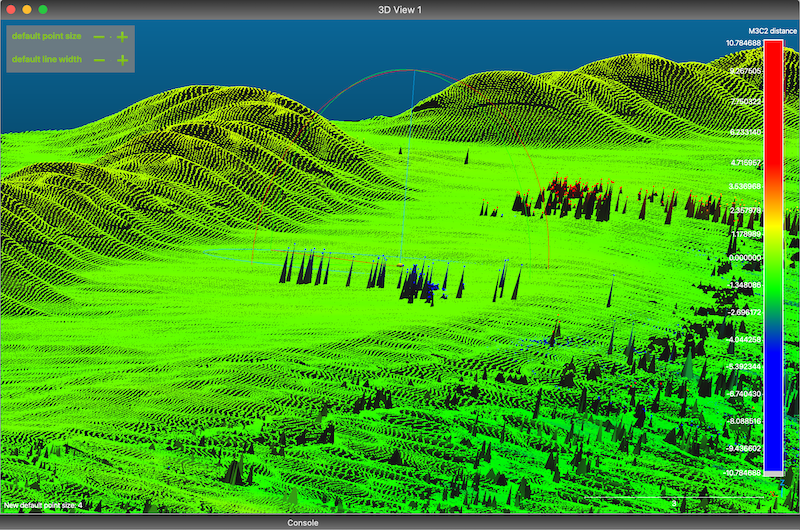Click the 0.000000 scale value
Viewport: 800px width, 530px height.
(x=745, y=258)
